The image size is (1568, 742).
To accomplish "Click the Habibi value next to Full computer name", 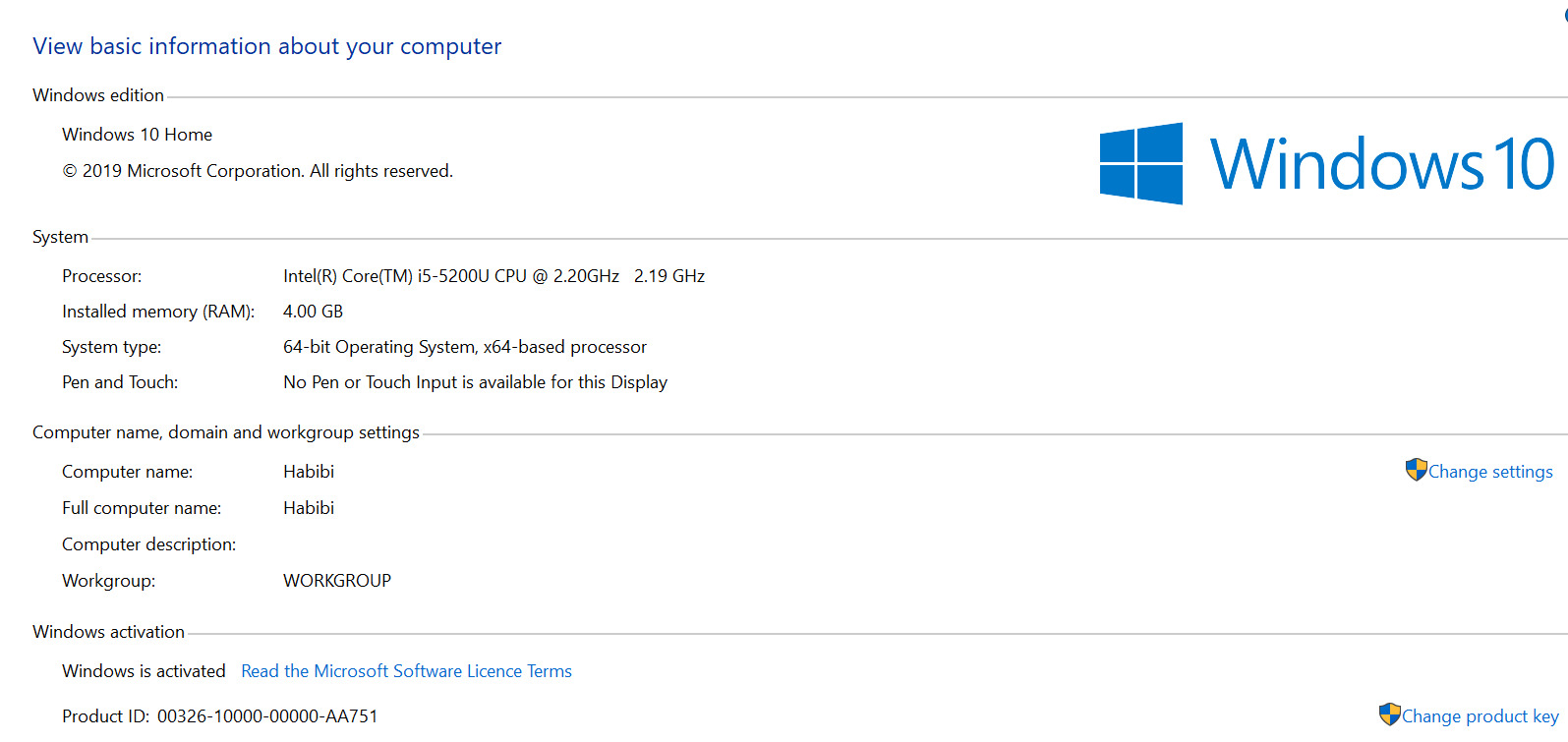I will [309, 508].
